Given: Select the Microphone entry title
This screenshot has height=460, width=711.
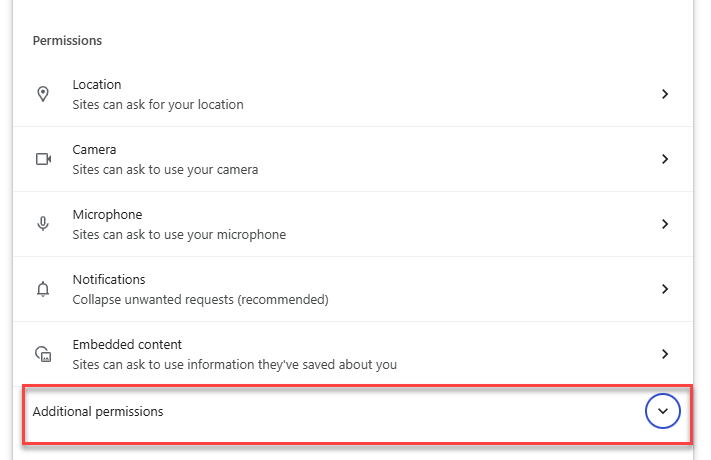Looking at the screenshot, I should pos(107,215).
